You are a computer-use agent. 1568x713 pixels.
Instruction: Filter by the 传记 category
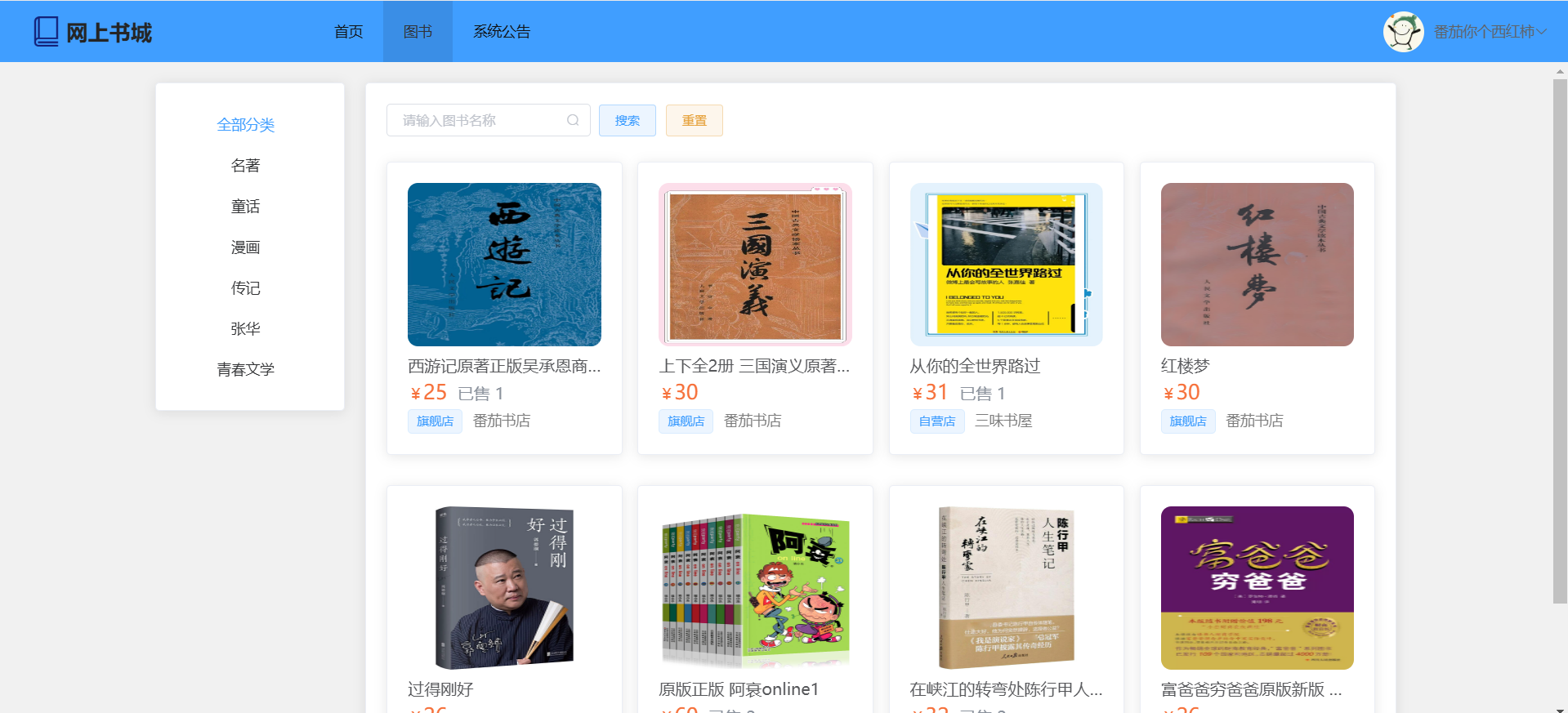(246, 288)
